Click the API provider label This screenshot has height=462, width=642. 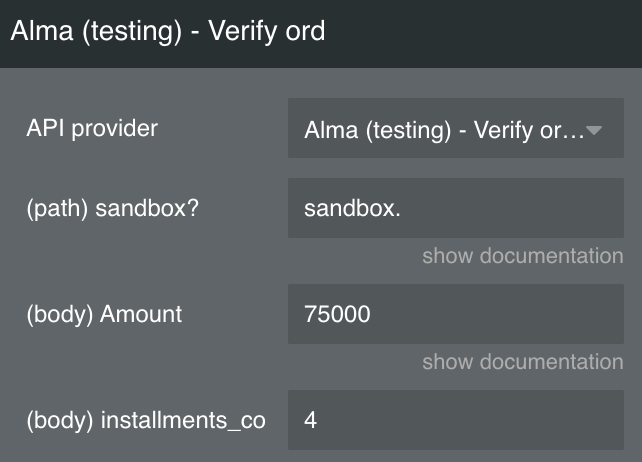click(x=92, y=129)
